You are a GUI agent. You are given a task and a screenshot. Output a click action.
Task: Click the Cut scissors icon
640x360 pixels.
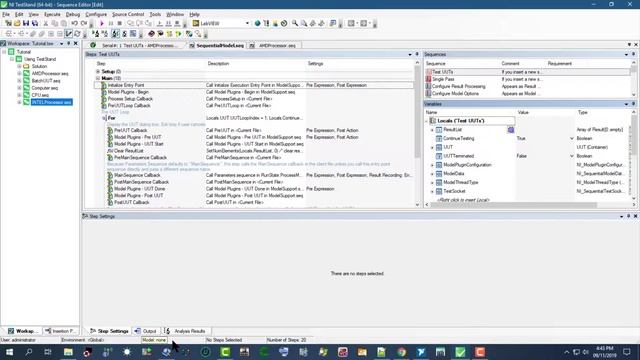point(46,23)
